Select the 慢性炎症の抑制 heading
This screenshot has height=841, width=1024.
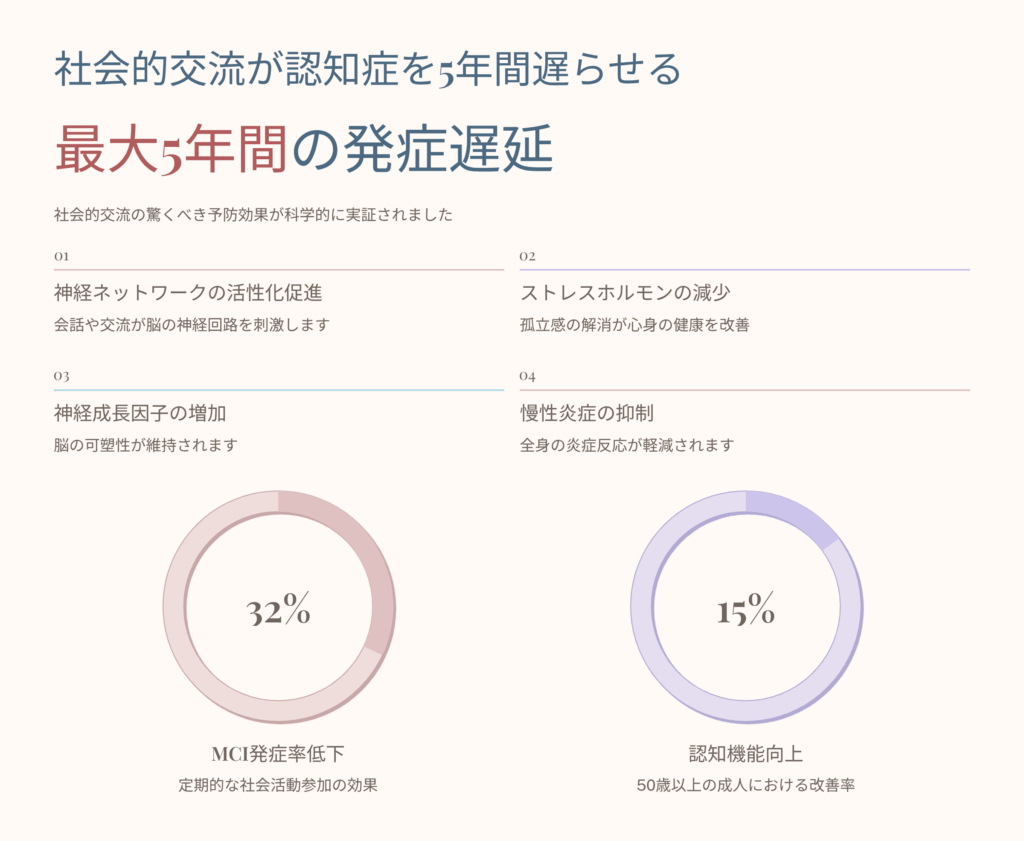pos(587,413)
